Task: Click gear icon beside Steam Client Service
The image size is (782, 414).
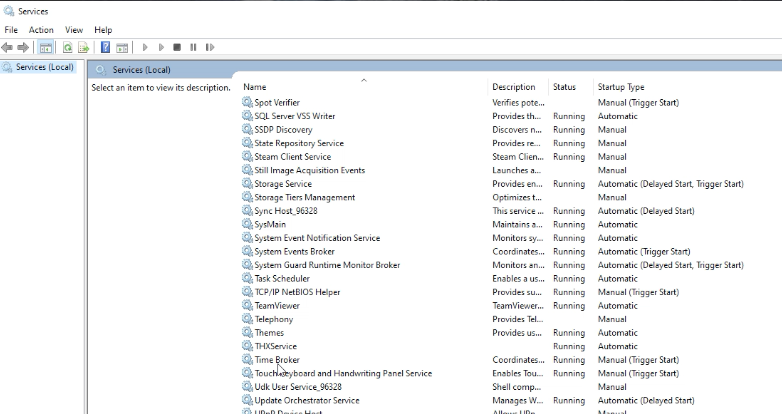Action: click(247, 156)
